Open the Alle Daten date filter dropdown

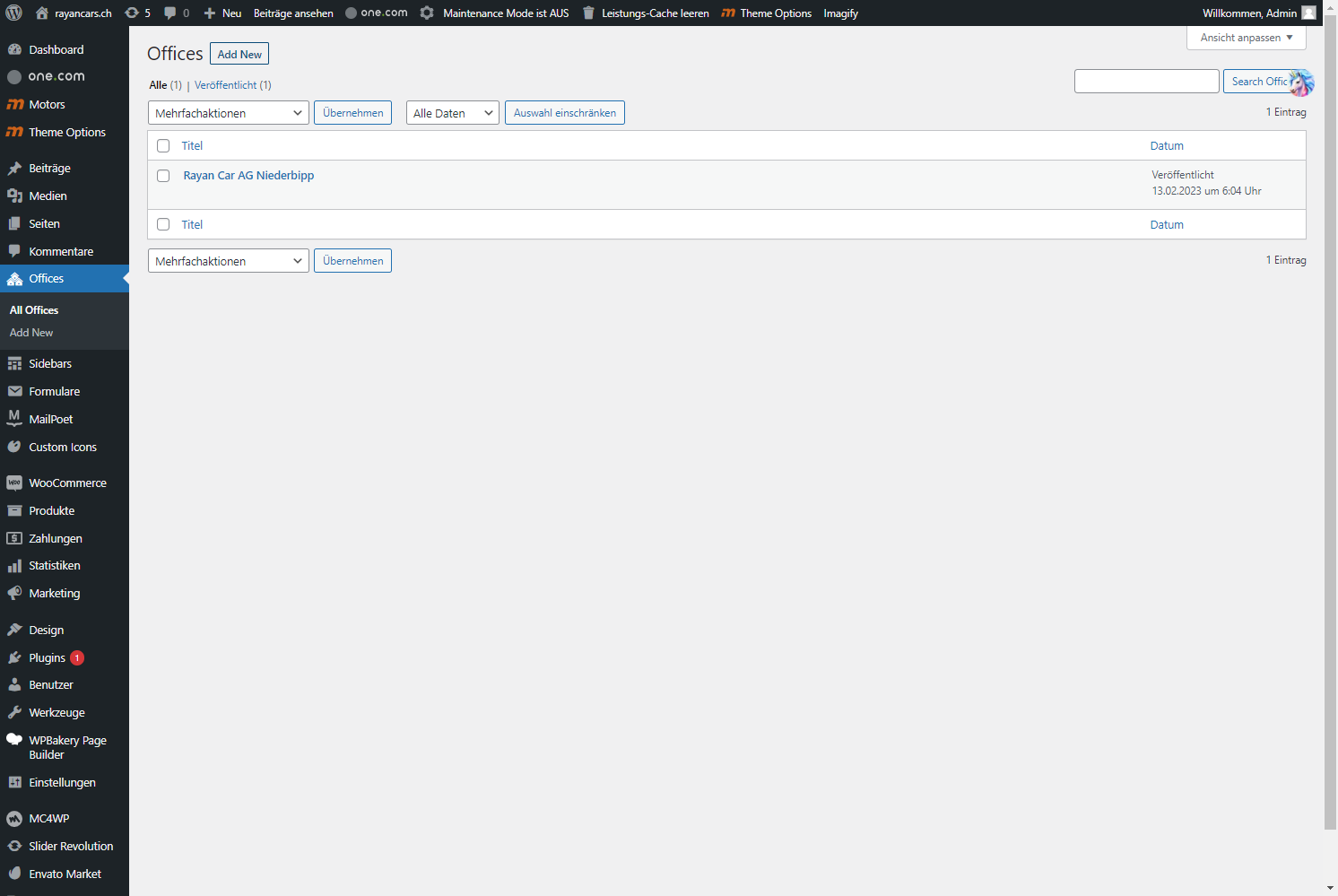[453, 113]
